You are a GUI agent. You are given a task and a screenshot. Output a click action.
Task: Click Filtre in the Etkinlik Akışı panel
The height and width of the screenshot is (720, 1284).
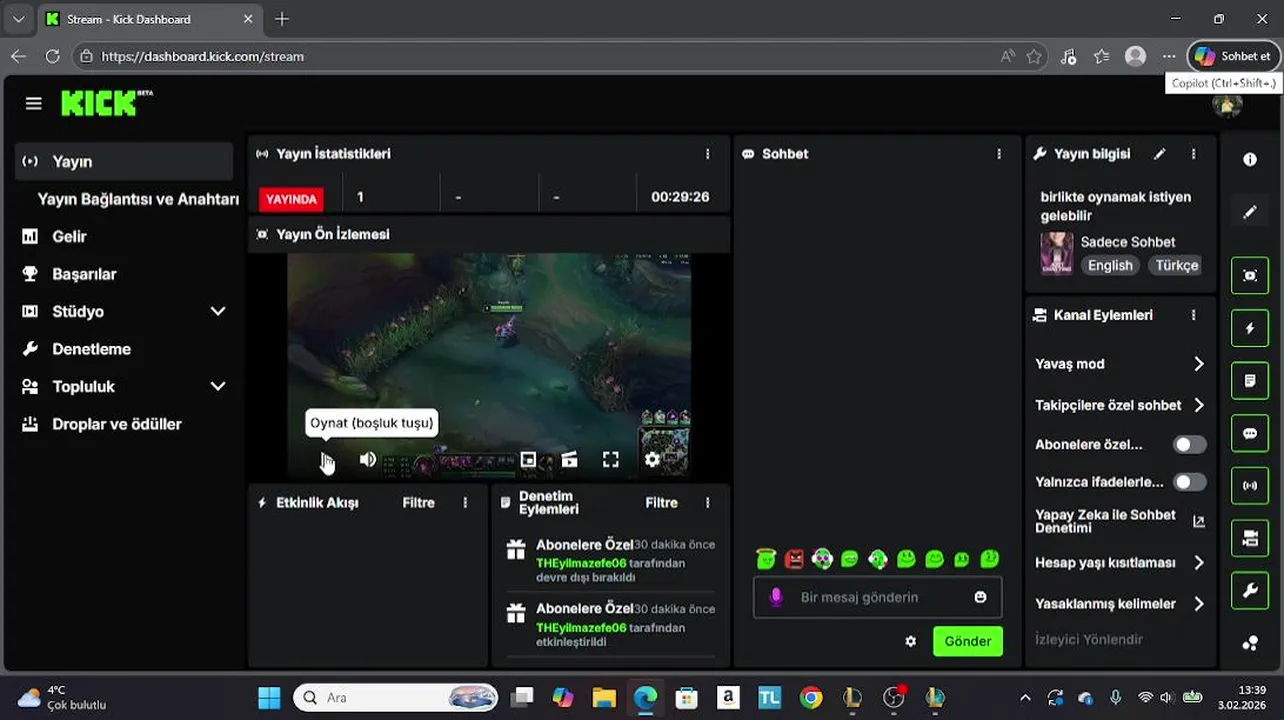pos(418,503)
